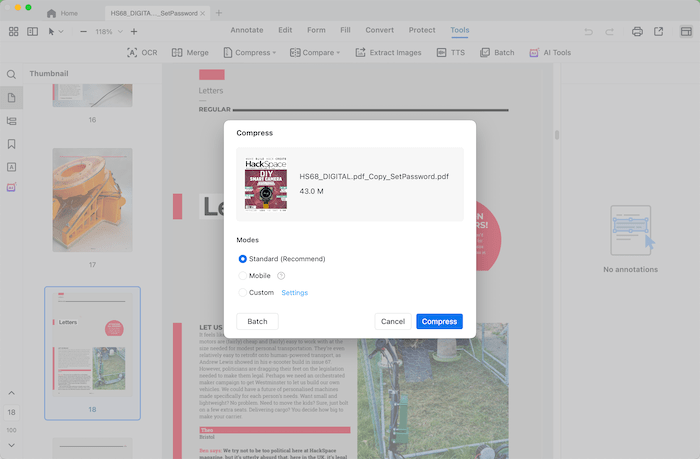700x459 pixels.
Task: Click the Batch tool in toolbar
Action: 496,52
